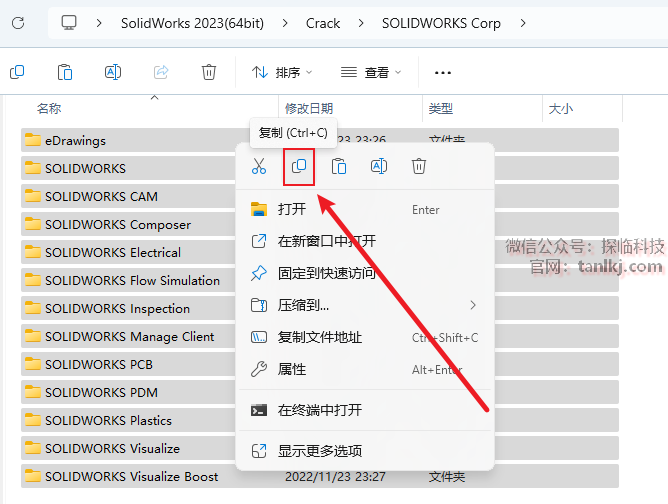This screenshot has width=668, height=504.
Task: Click date 2022/11/23 23:27 in Visualize Boost row
Action: [x=335, y=476]
